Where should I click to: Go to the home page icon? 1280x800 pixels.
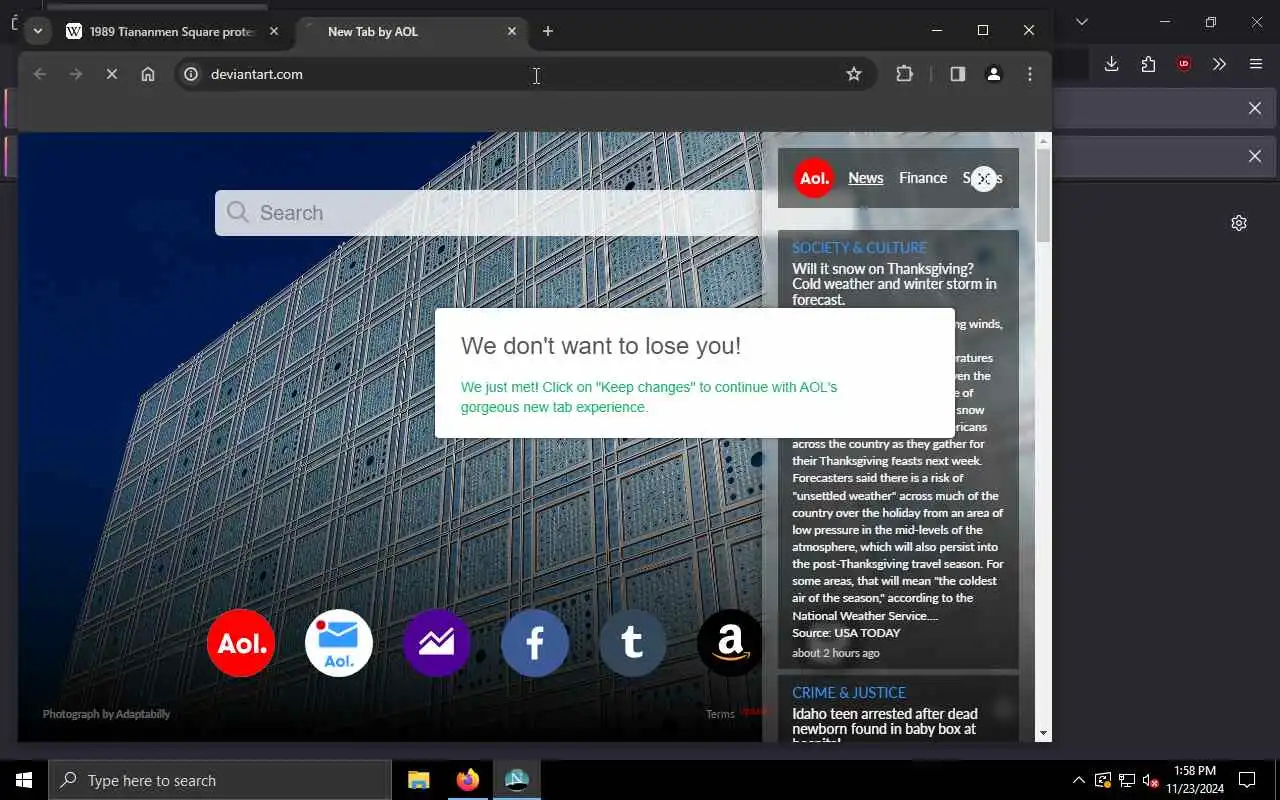pos(148,74)
